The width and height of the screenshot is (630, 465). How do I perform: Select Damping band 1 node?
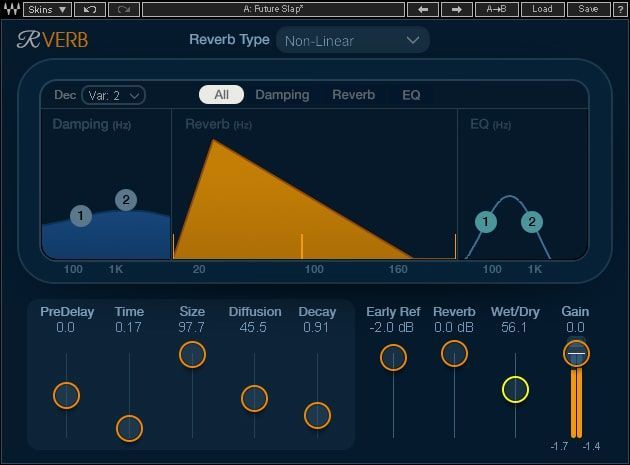click(81, 216)
